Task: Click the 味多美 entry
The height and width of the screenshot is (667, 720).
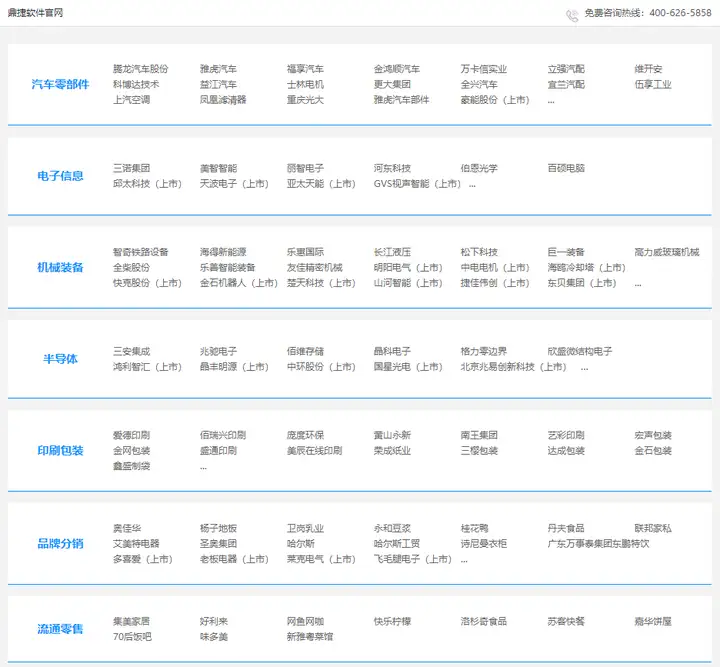Action: (214, 637)
